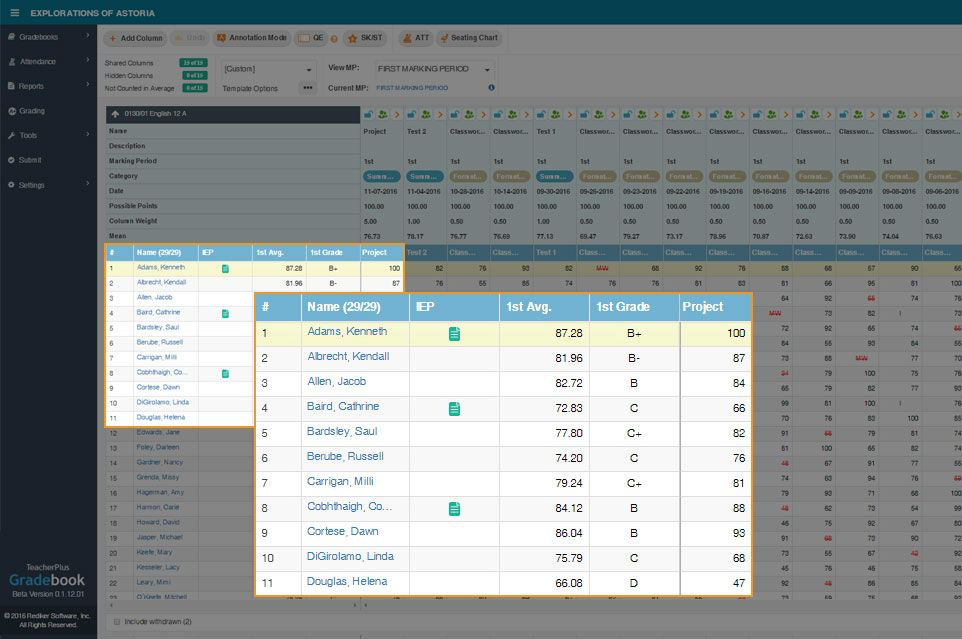Screen dimensions: 962x639
Task: Open the View MP dropdown
Action: [x=434, y=69]
